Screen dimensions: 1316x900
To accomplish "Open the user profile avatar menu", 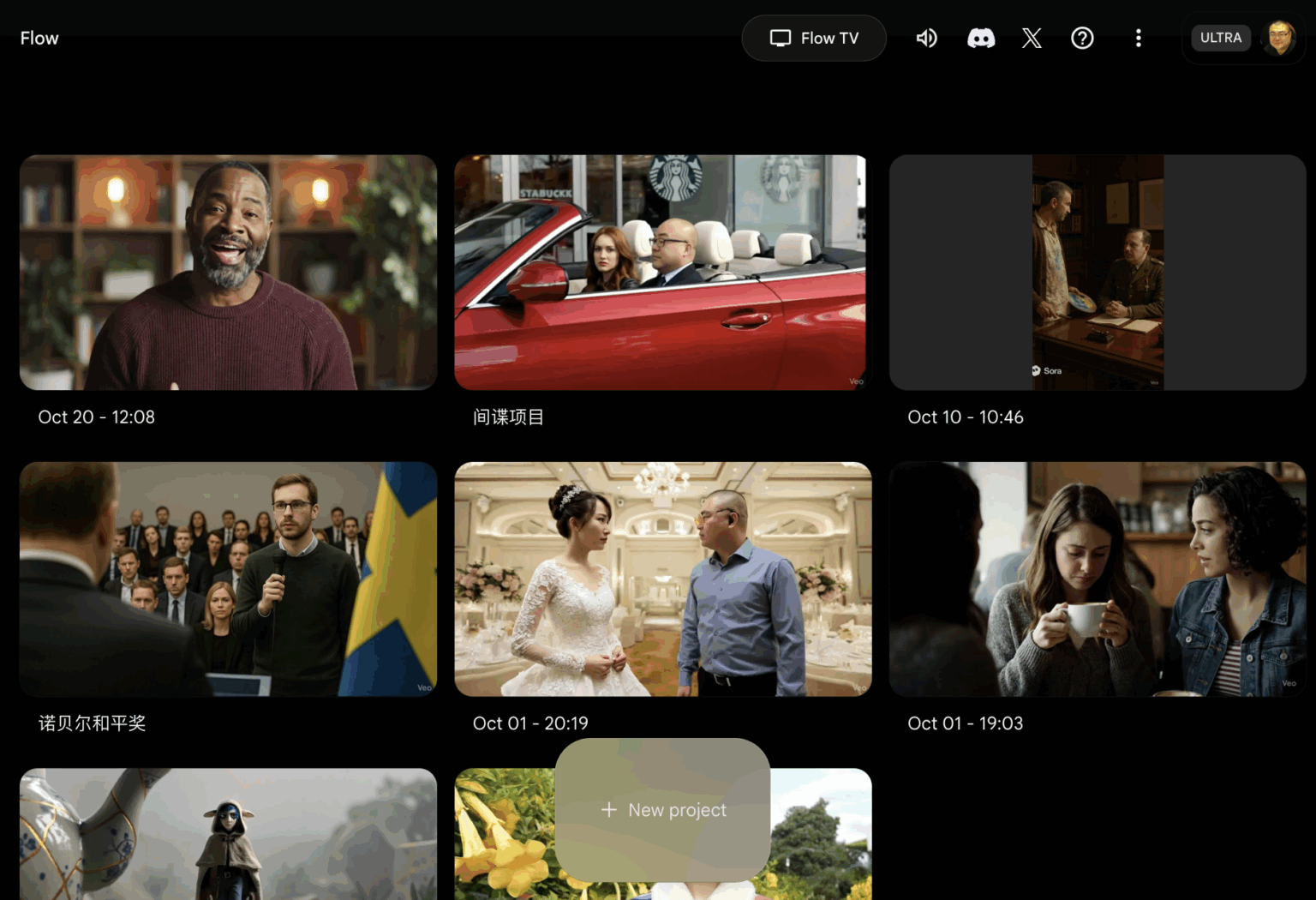I will [x=1279, y=38].
